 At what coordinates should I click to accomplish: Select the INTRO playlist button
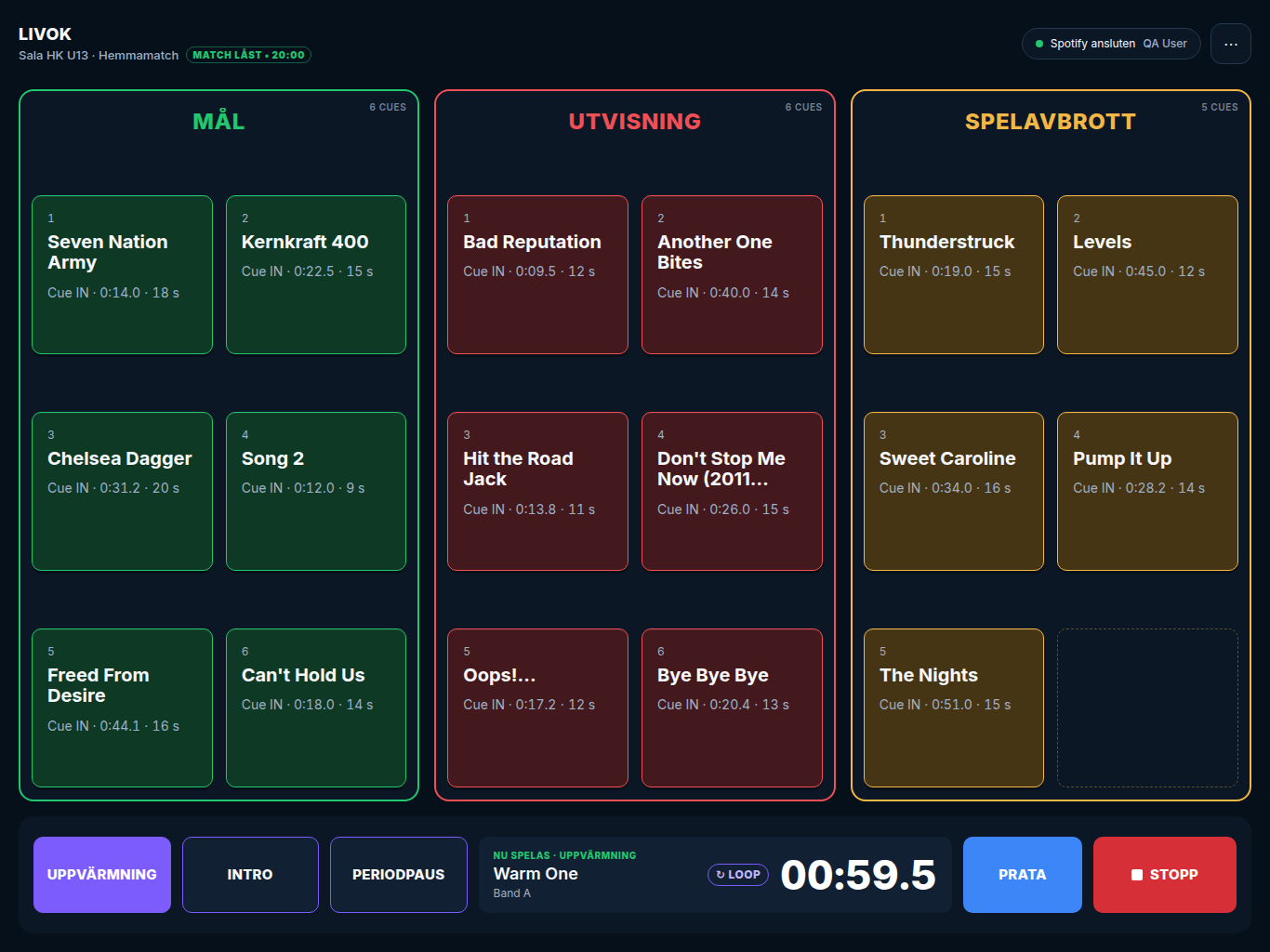[x=250, y=875]
